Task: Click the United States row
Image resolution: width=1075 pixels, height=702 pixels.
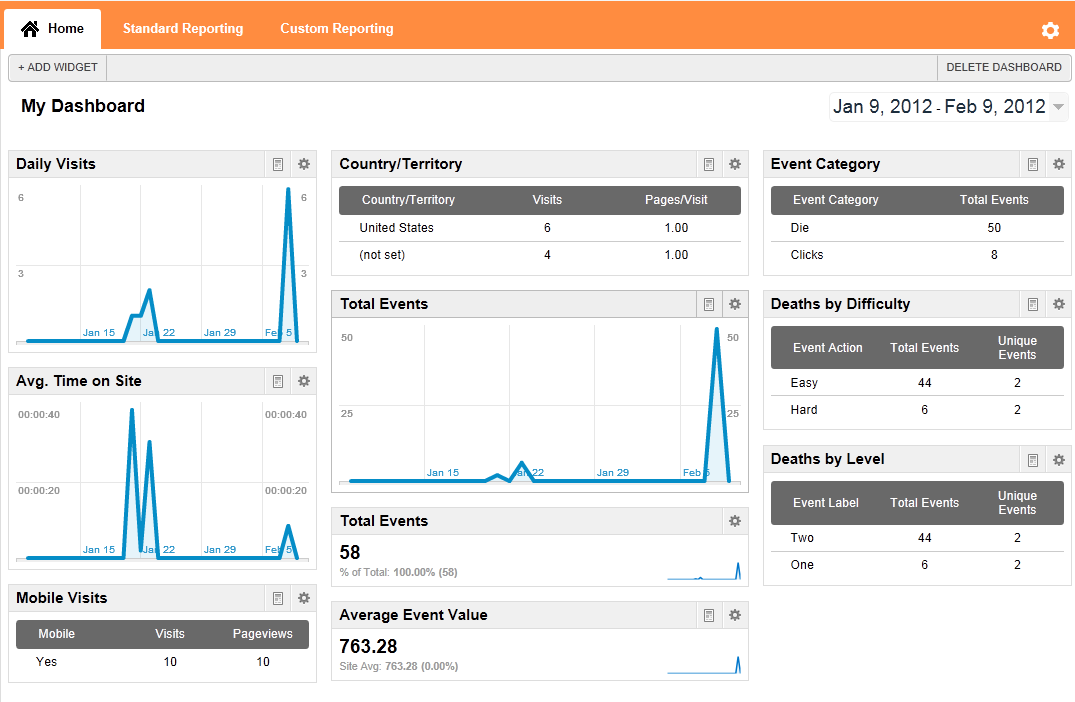Action: click(540, 228)
